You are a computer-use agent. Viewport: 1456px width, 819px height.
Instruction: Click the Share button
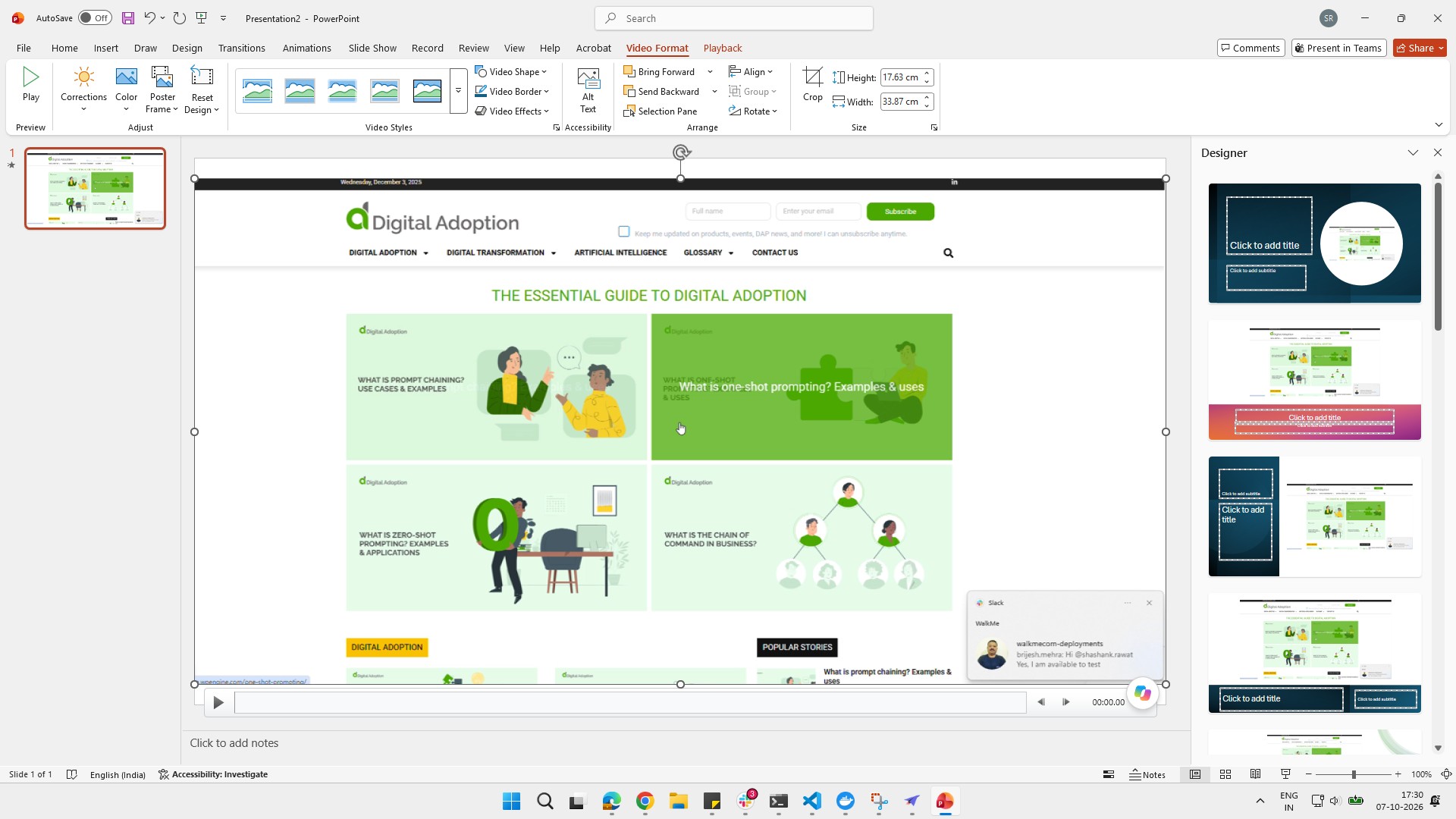[1420, 48]
